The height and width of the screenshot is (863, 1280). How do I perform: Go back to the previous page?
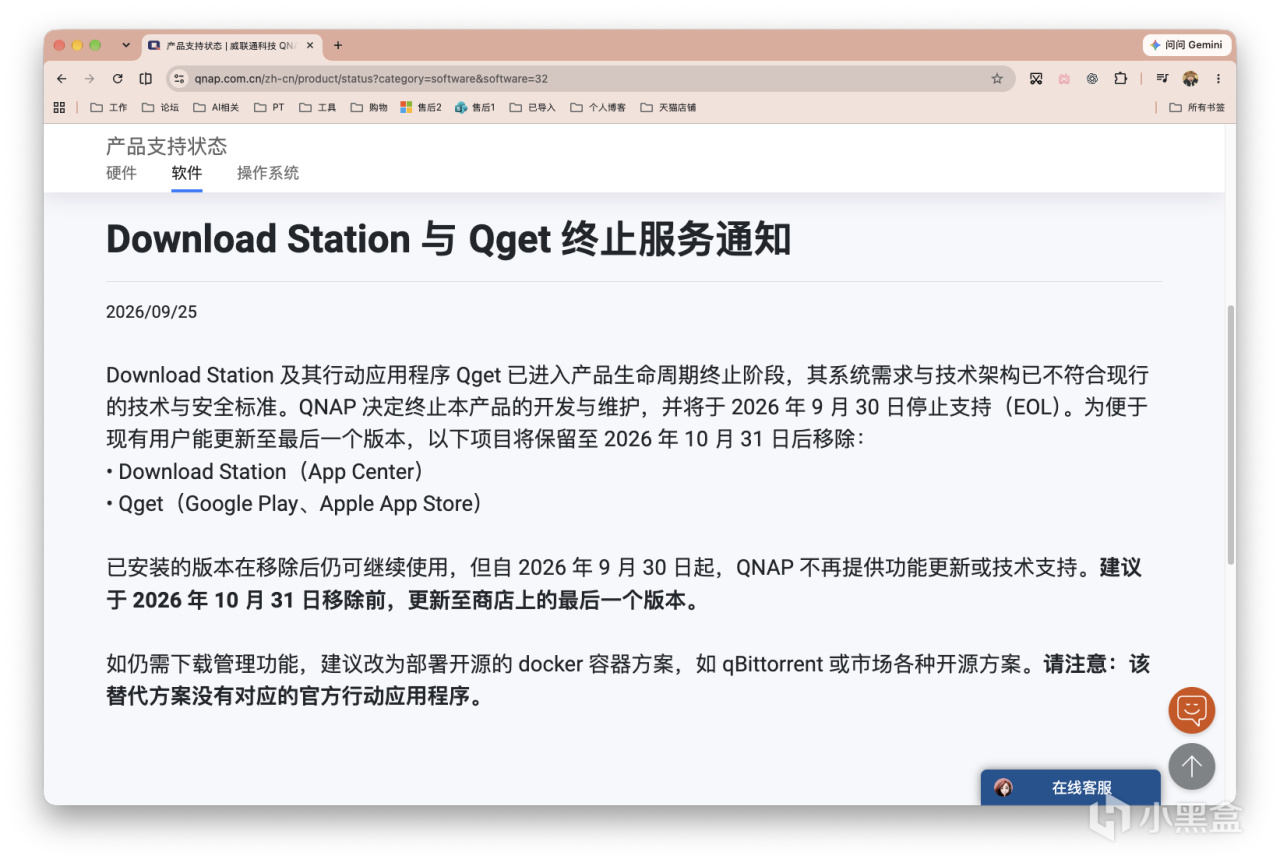pos(62,79)
